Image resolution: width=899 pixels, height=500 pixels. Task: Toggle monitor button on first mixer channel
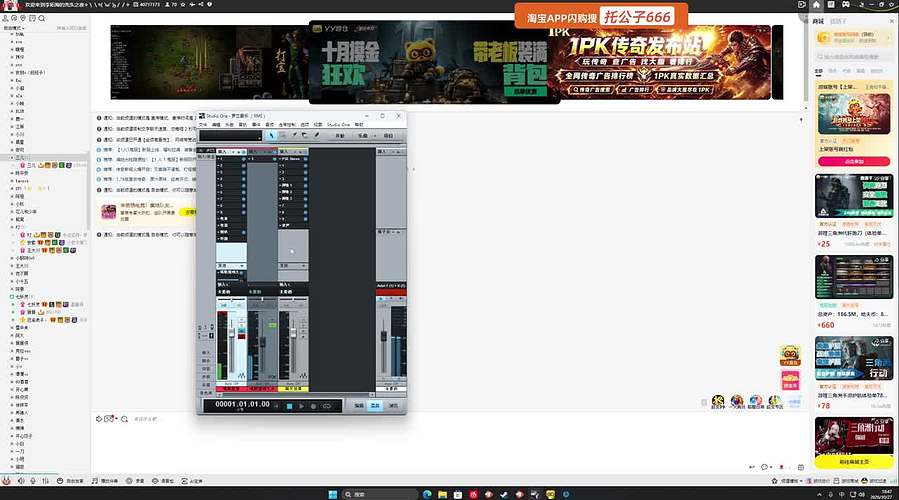[x=241, y=330]
